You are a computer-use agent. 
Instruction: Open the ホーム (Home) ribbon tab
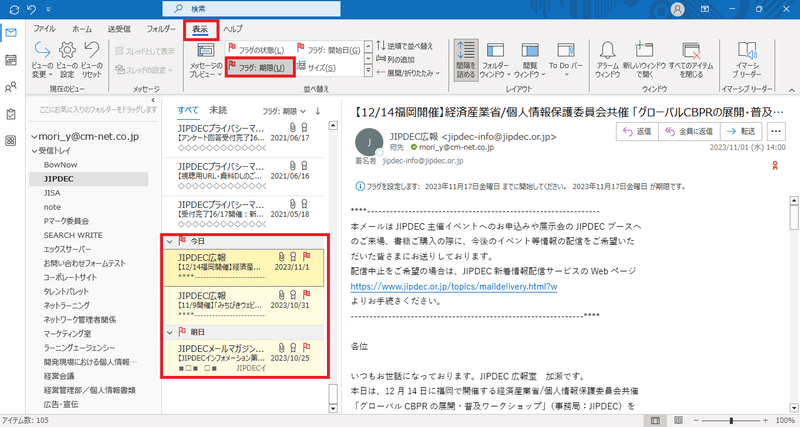82,30
